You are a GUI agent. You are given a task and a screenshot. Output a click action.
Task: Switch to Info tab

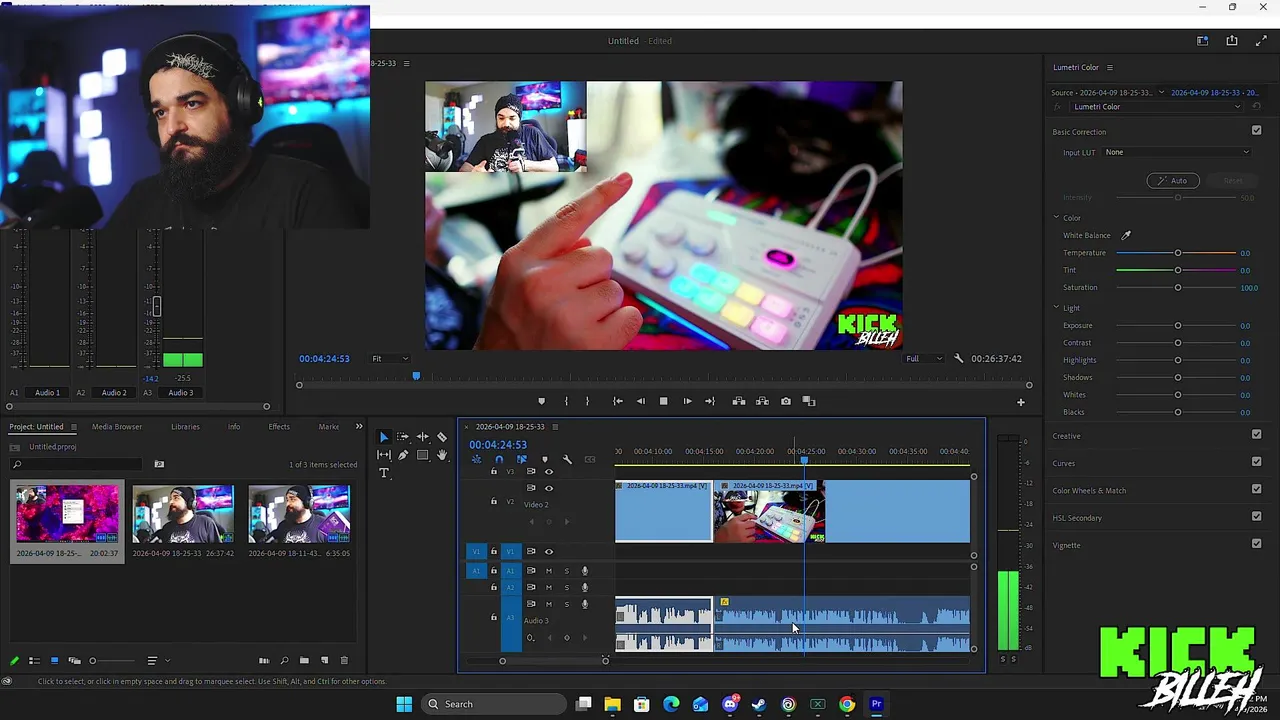(x=234, y=427)
